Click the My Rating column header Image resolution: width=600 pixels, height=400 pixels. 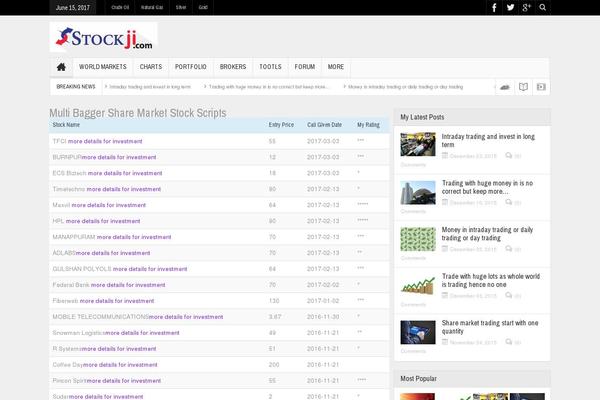tap(368, 125)
